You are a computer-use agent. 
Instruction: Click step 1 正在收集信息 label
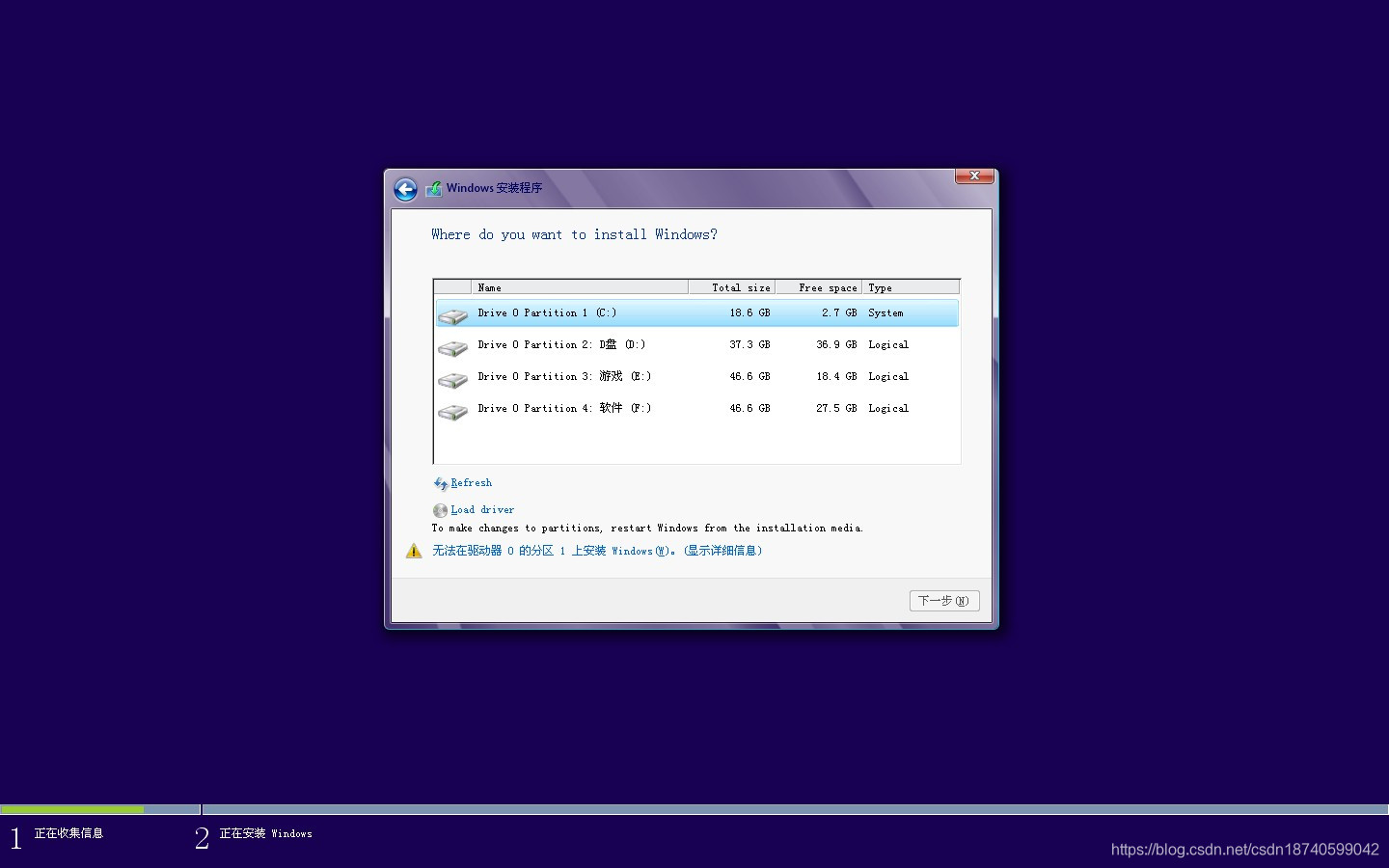pos(68,833)
